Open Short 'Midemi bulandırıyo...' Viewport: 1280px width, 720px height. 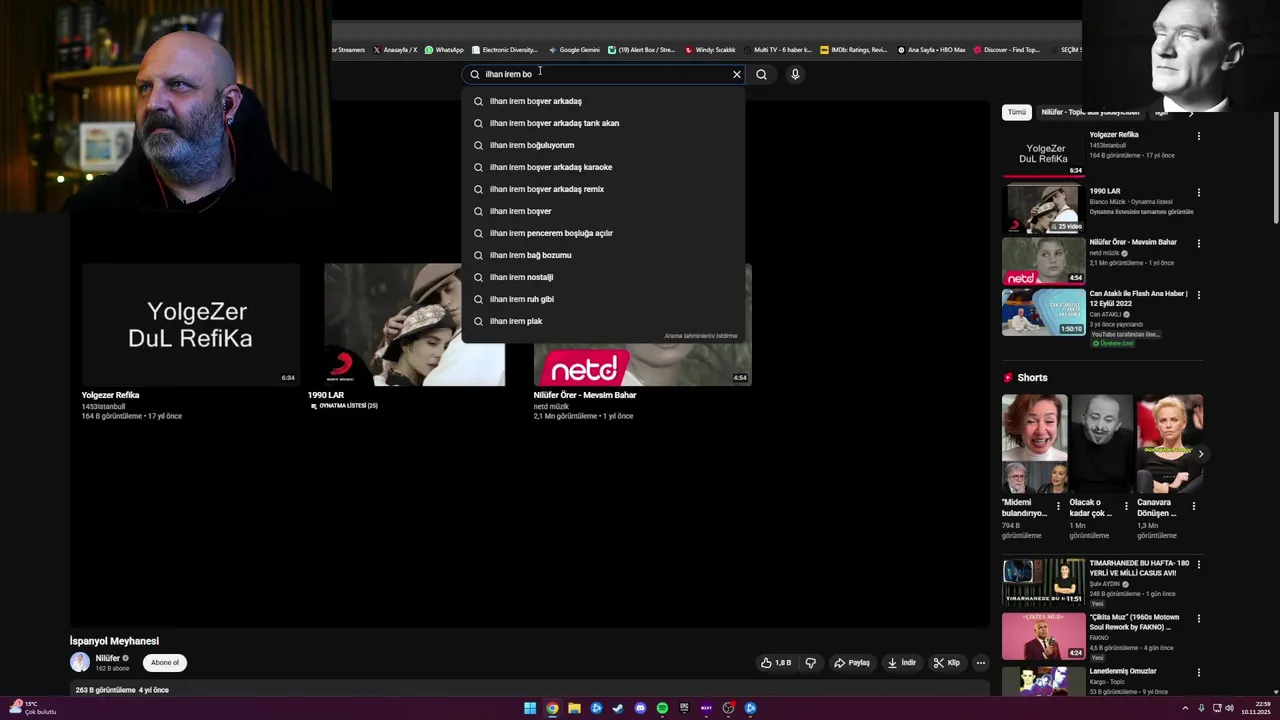(x=1034, y=444)
